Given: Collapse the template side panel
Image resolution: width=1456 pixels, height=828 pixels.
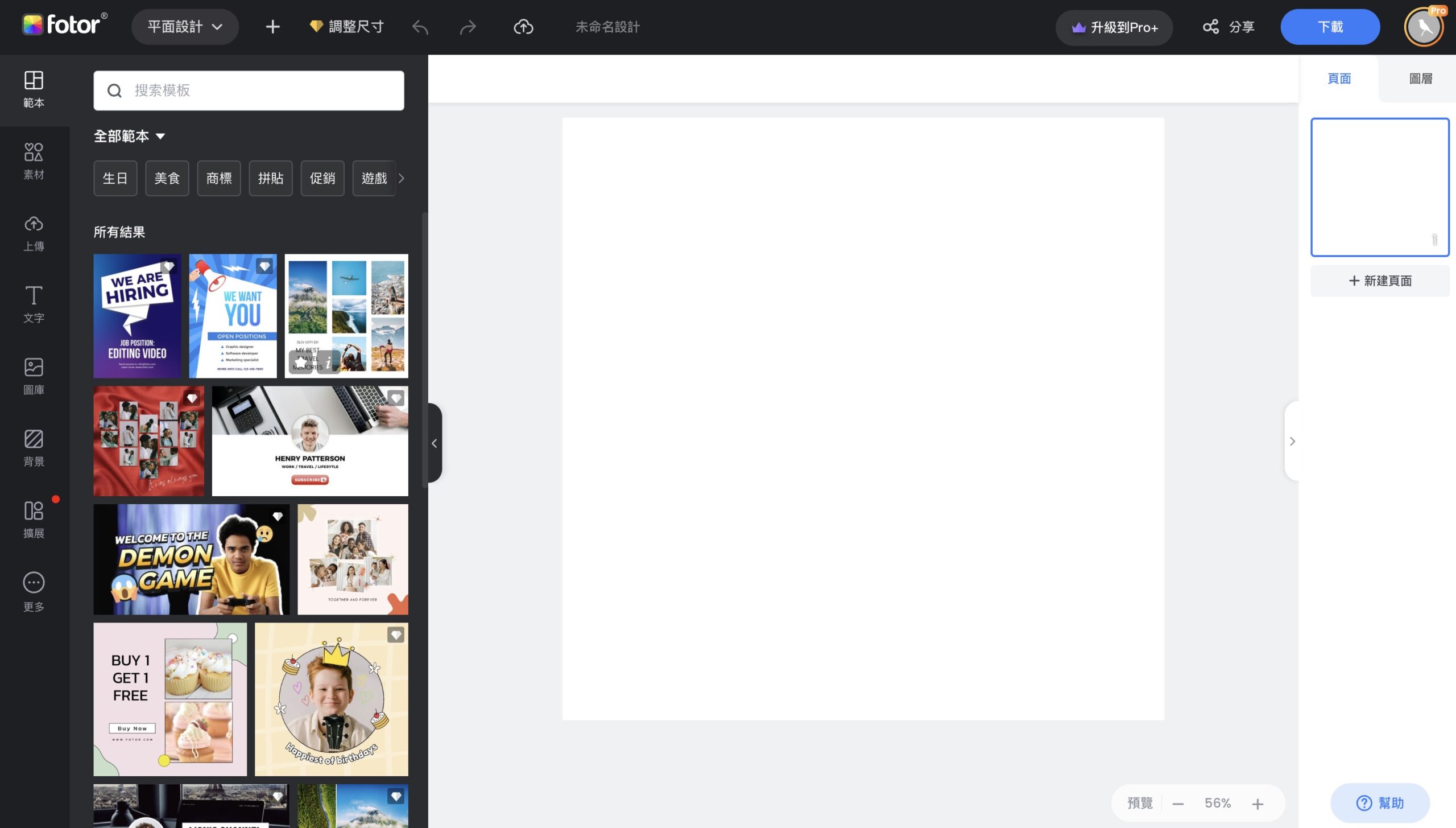Looking at the screenshot, I should coord(435,443).
